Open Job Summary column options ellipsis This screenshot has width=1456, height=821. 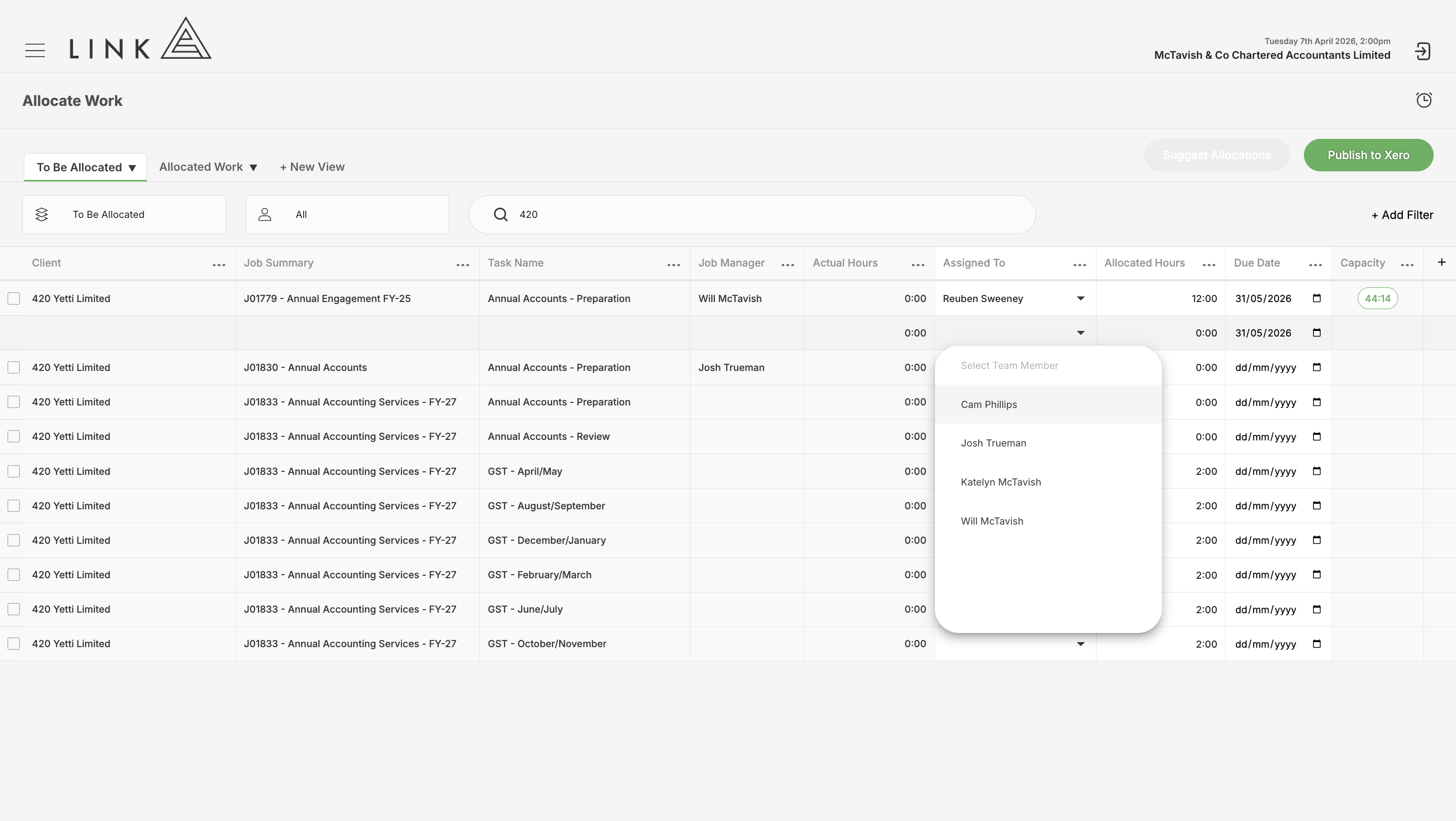463,265
